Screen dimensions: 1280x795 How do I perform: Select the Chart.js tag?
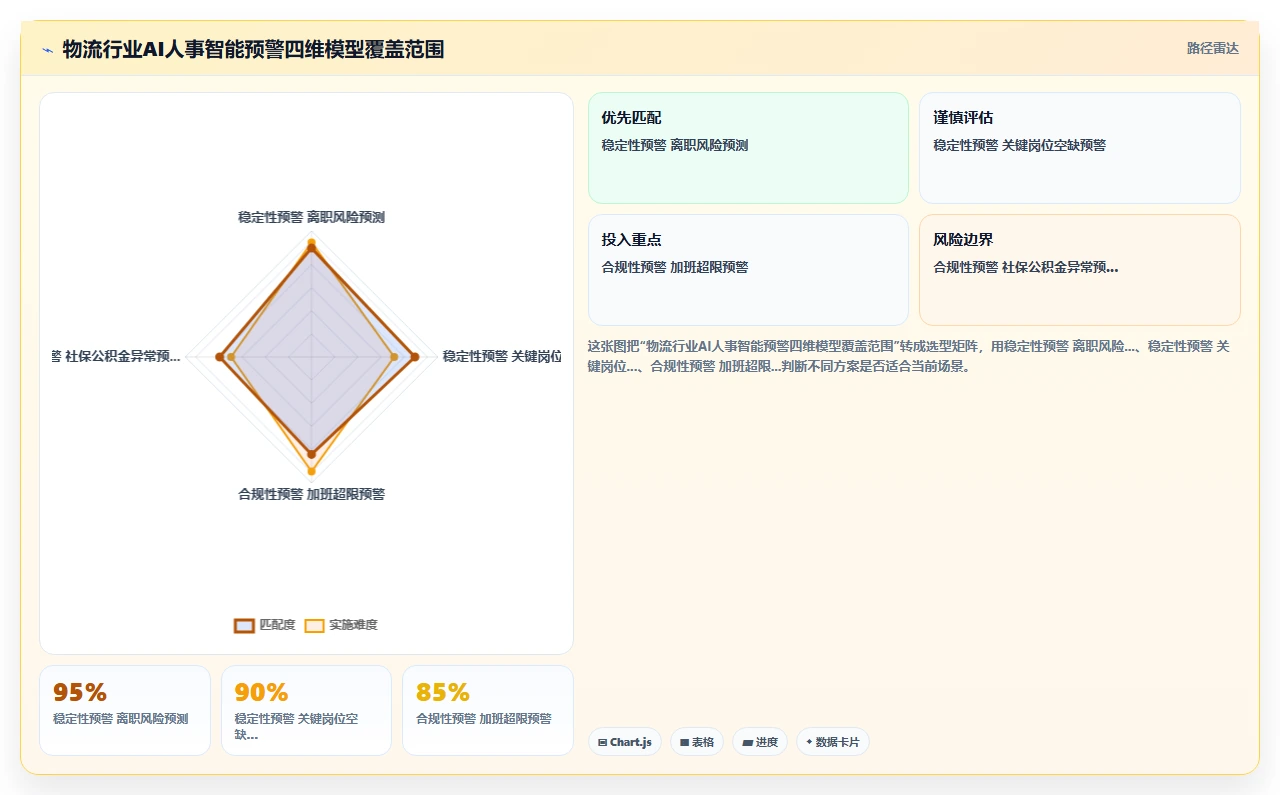pos(624,742)
